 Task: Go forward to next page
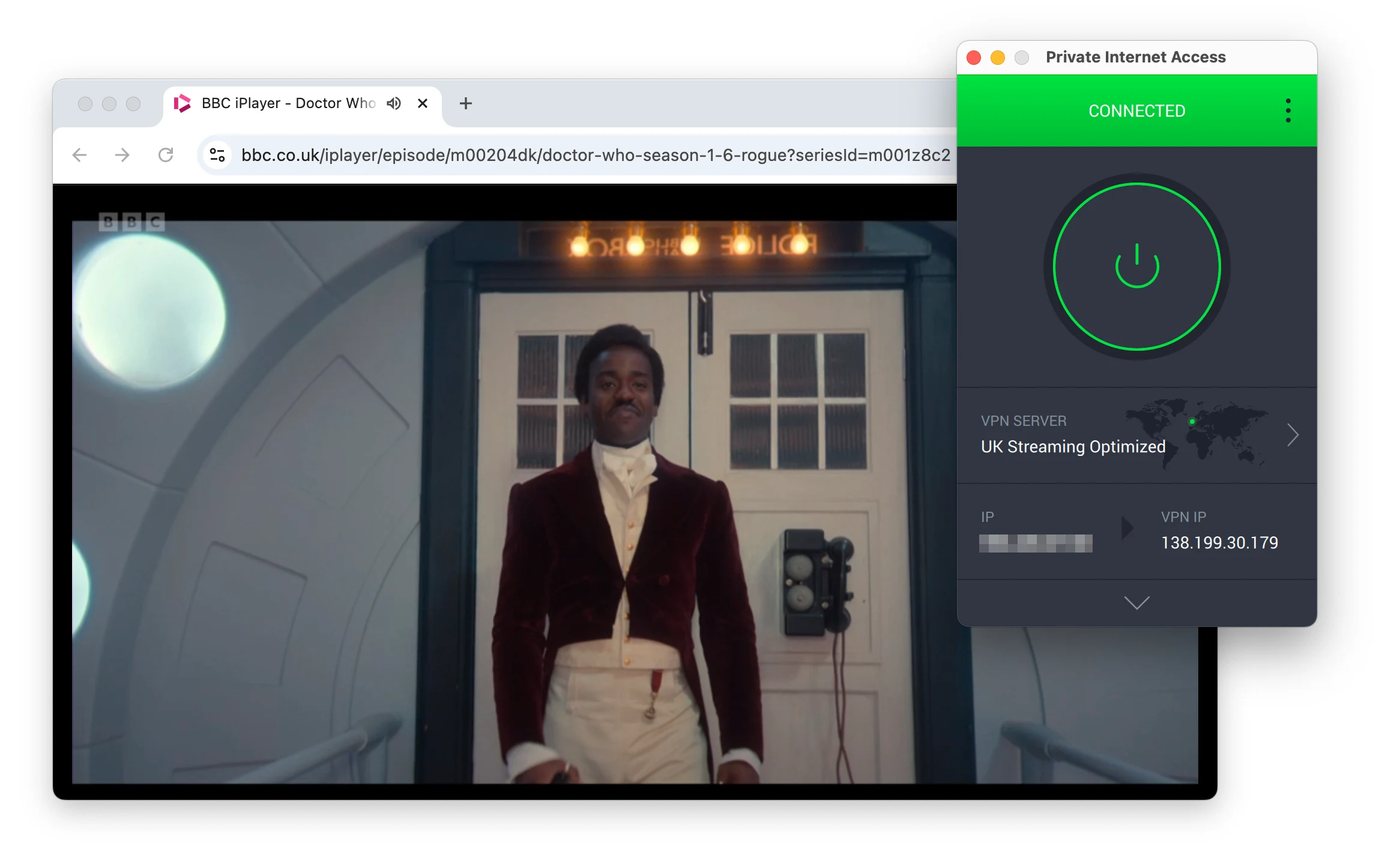122,155
